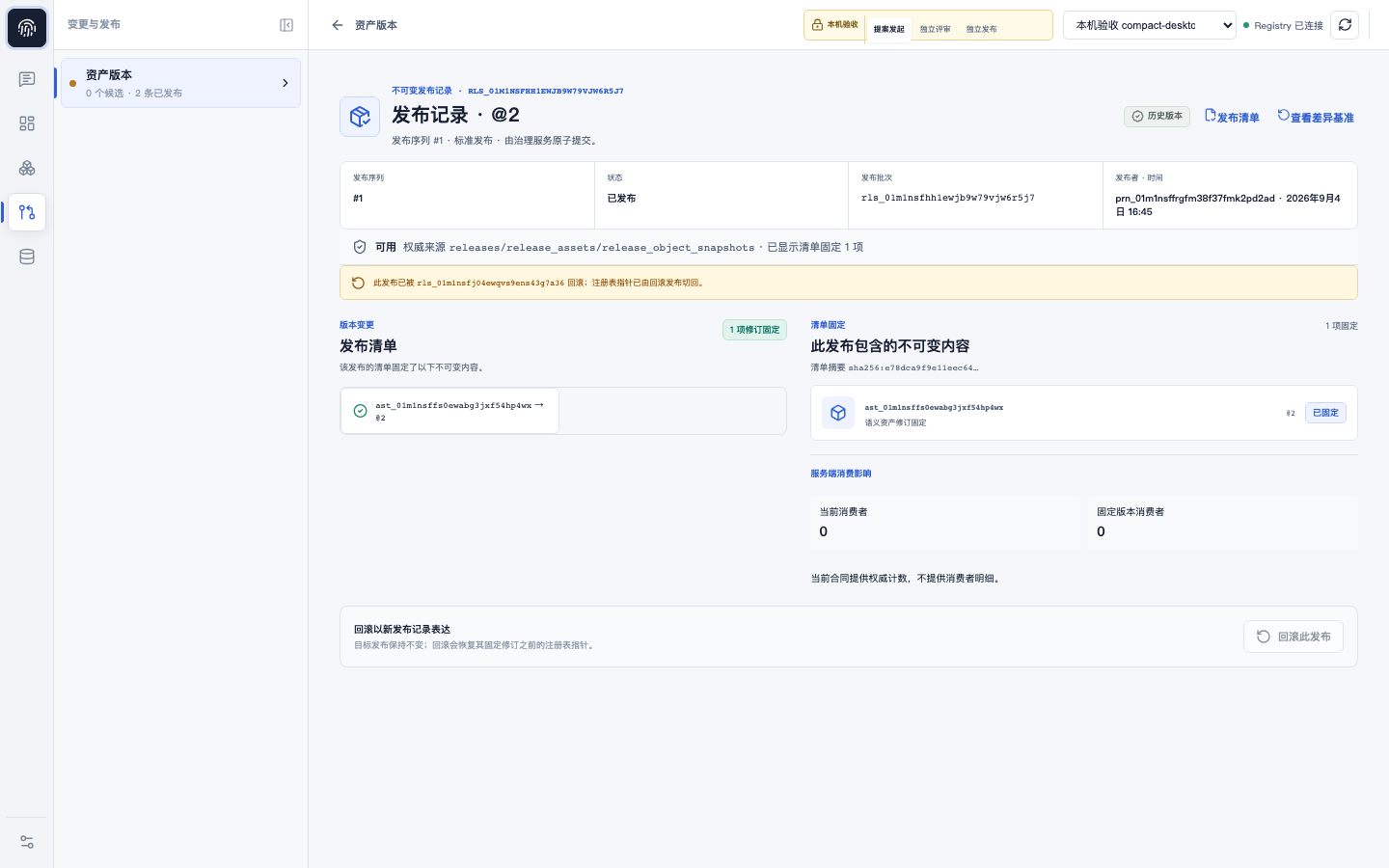Click the rollback icon in the yellow banner
1389x868 pixels.
[358, 284]
